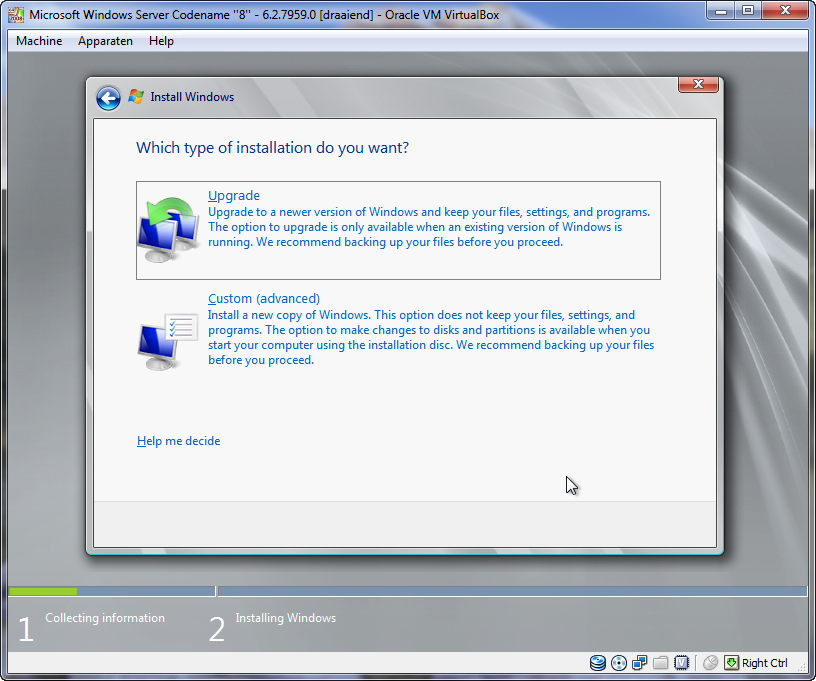Click the Upgrade description text
816x681 pixels.
(x=429, y=227)
